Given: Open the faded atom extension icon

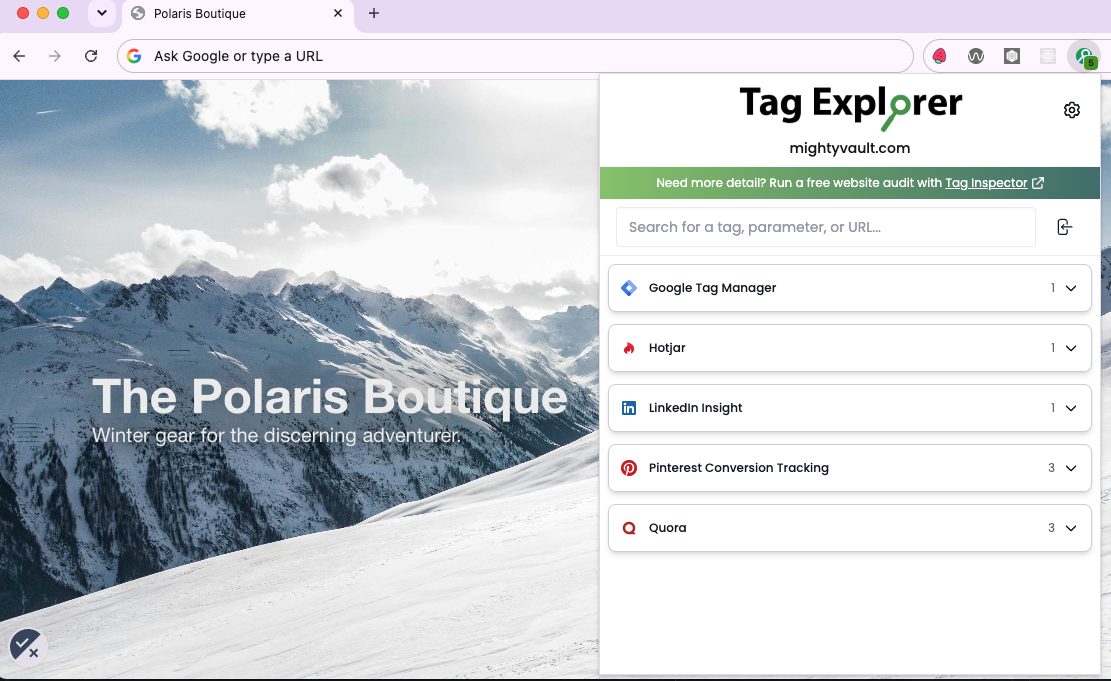Looking at the screenshot, I should [x=1048, y=56].
